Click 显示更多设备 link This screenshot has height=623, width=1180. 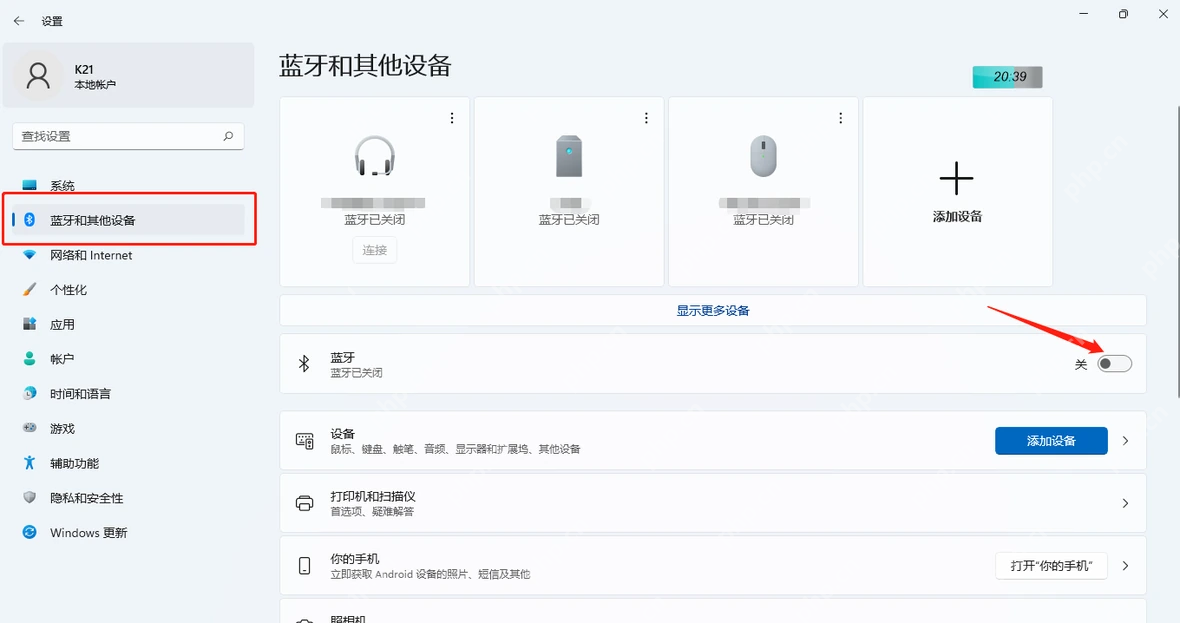point(713,310)
